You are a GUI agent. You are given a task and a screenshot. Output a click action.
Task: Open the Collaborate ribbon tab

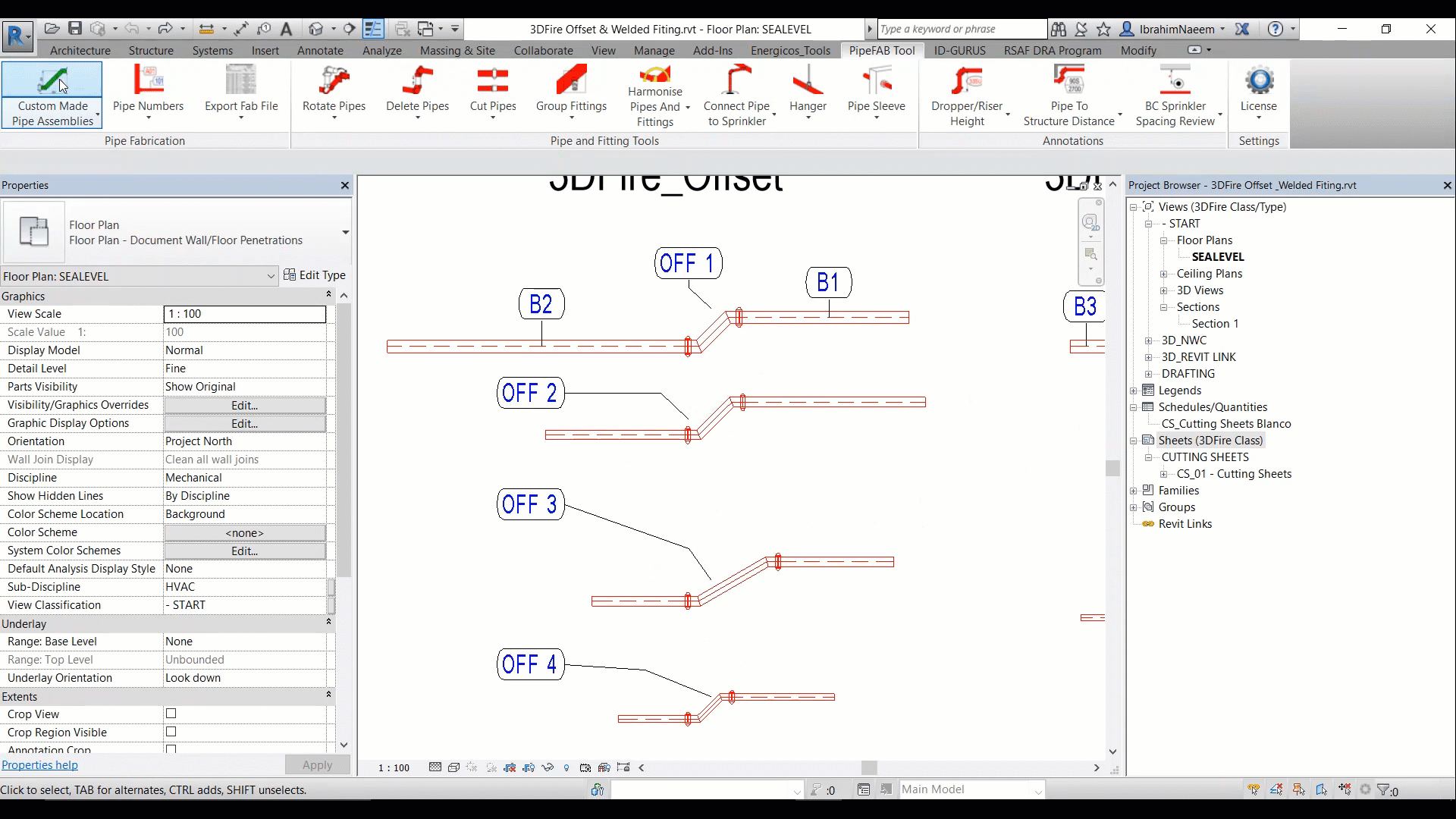point(543,51)
